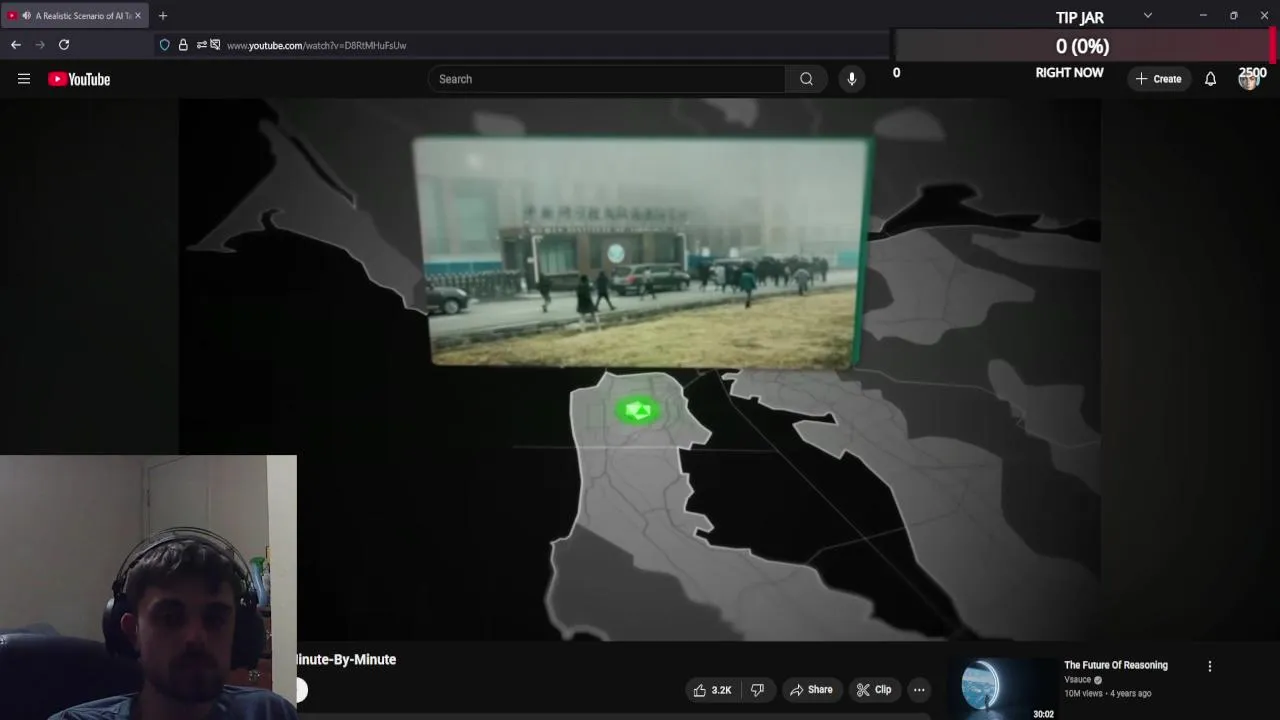Click the browser forward arrow
This screenshot has width=1280, height=720.
[x=40, y=45]
